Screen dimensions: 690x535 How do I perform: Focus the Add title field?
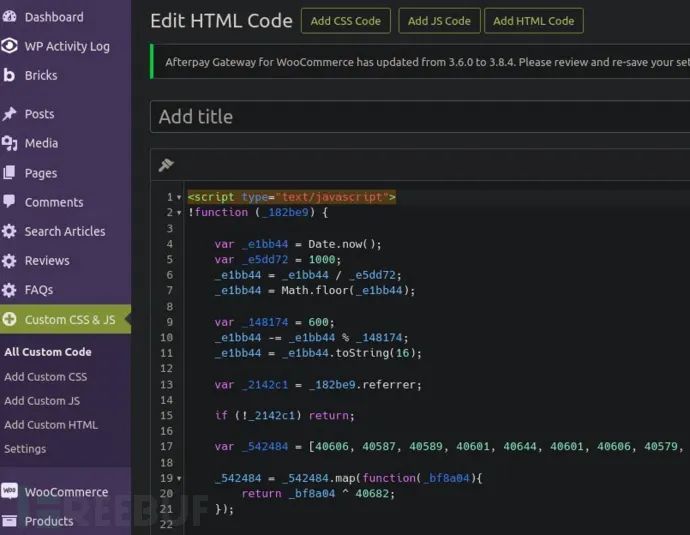420,117
